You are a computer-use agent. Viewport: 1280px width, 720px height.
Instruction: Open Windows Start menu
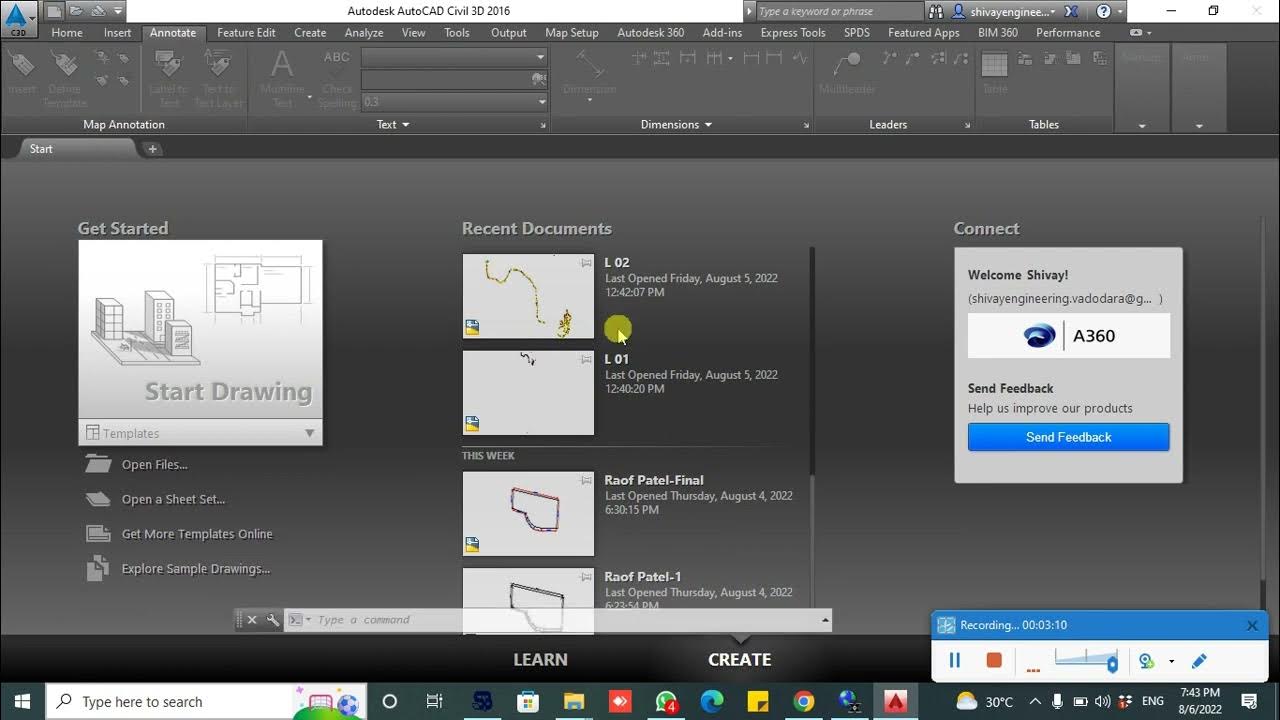point(22,701)
